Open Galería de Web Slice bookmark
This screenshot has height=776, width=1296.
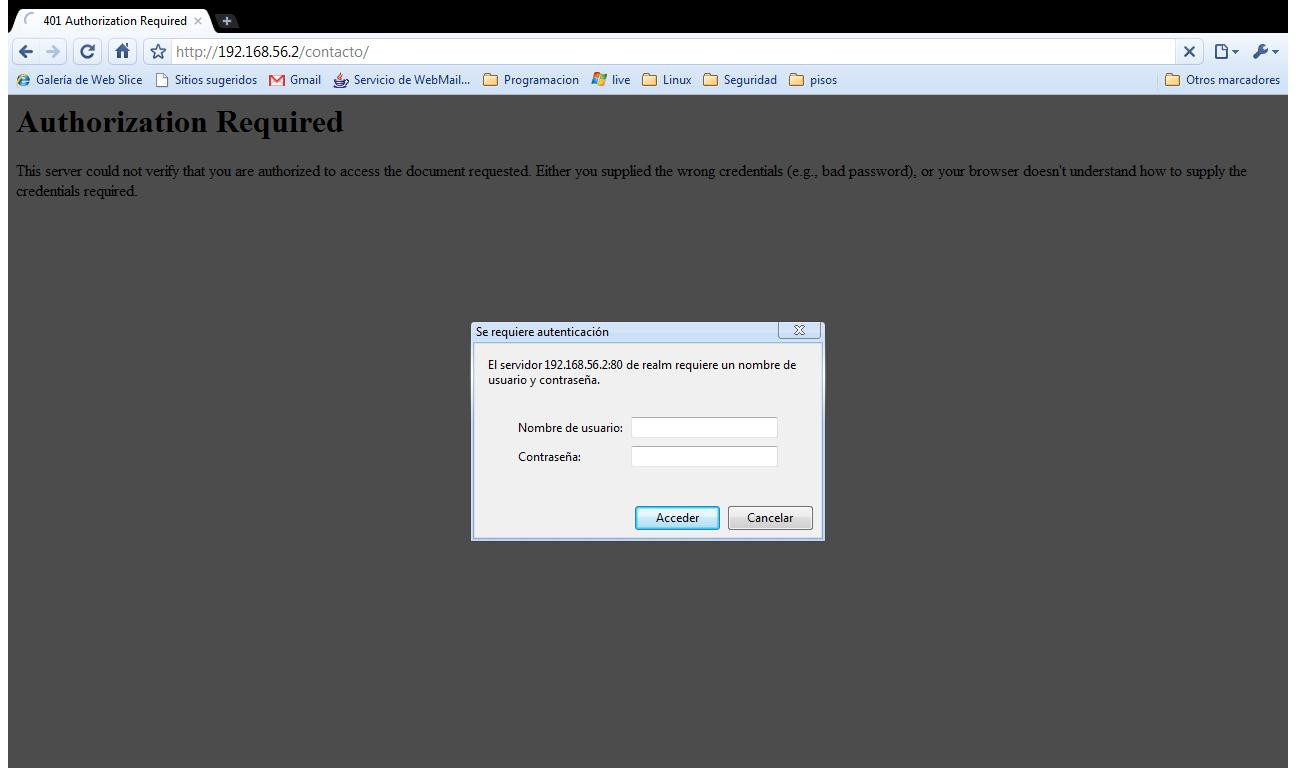pos(80,80)
